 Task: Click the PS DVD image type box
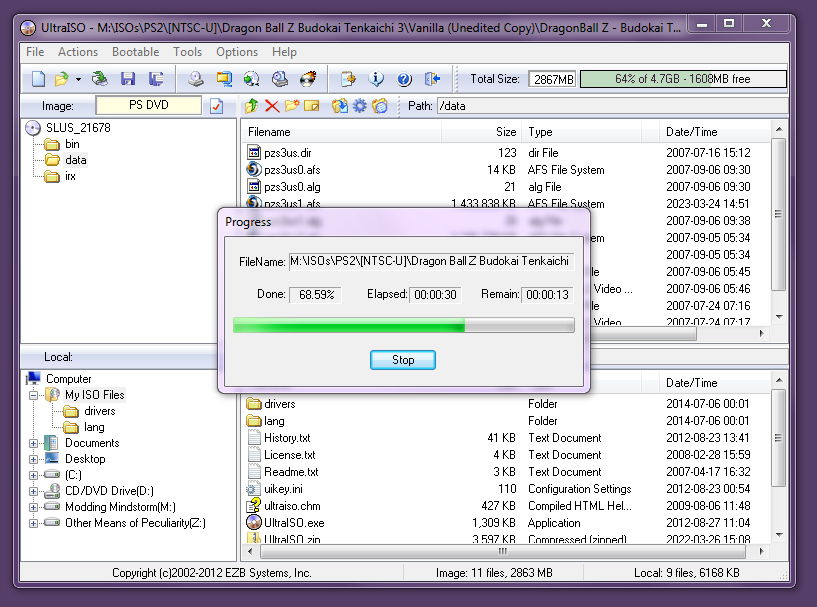[x=148, y=105]
